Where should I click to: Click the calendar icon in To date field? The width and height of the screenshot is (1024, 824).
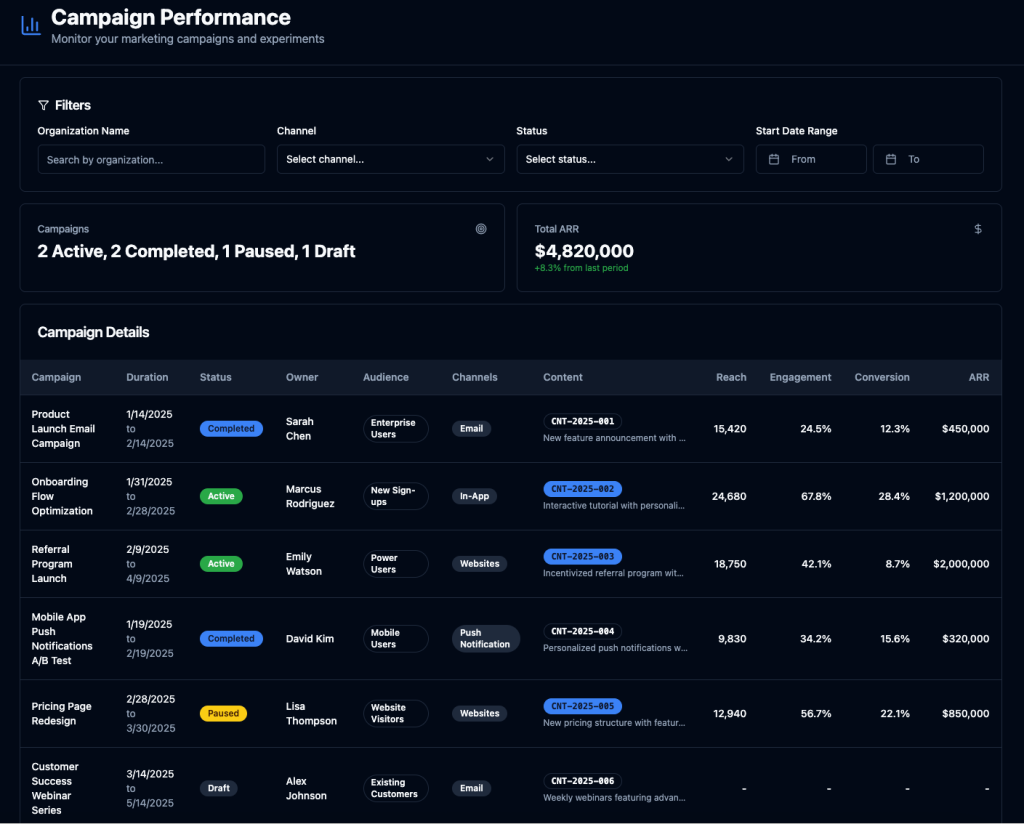[891, 159]
